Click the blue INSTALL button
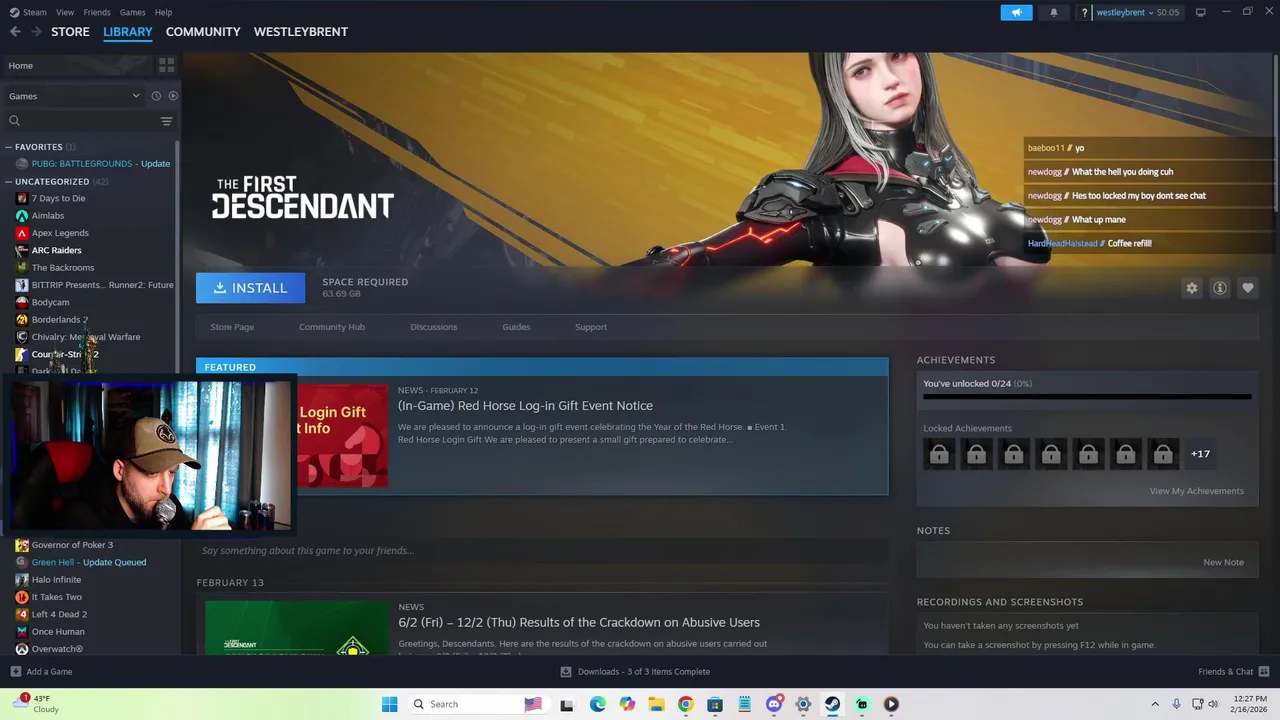Viewport: 1280px width, 720px height. coord(250,288)
